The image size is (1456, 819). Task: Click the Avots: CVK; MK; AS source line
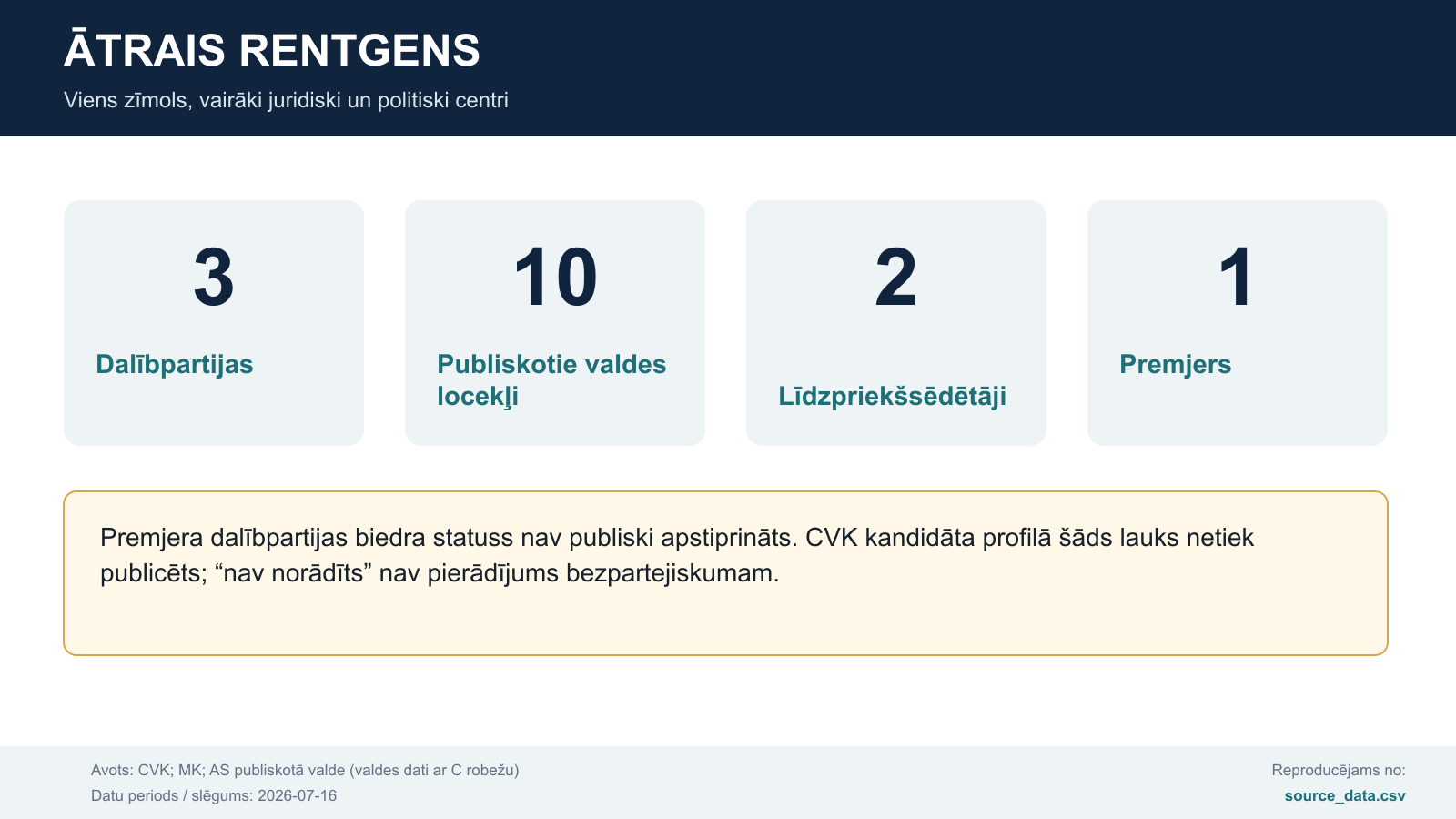[x=305, y=770]
